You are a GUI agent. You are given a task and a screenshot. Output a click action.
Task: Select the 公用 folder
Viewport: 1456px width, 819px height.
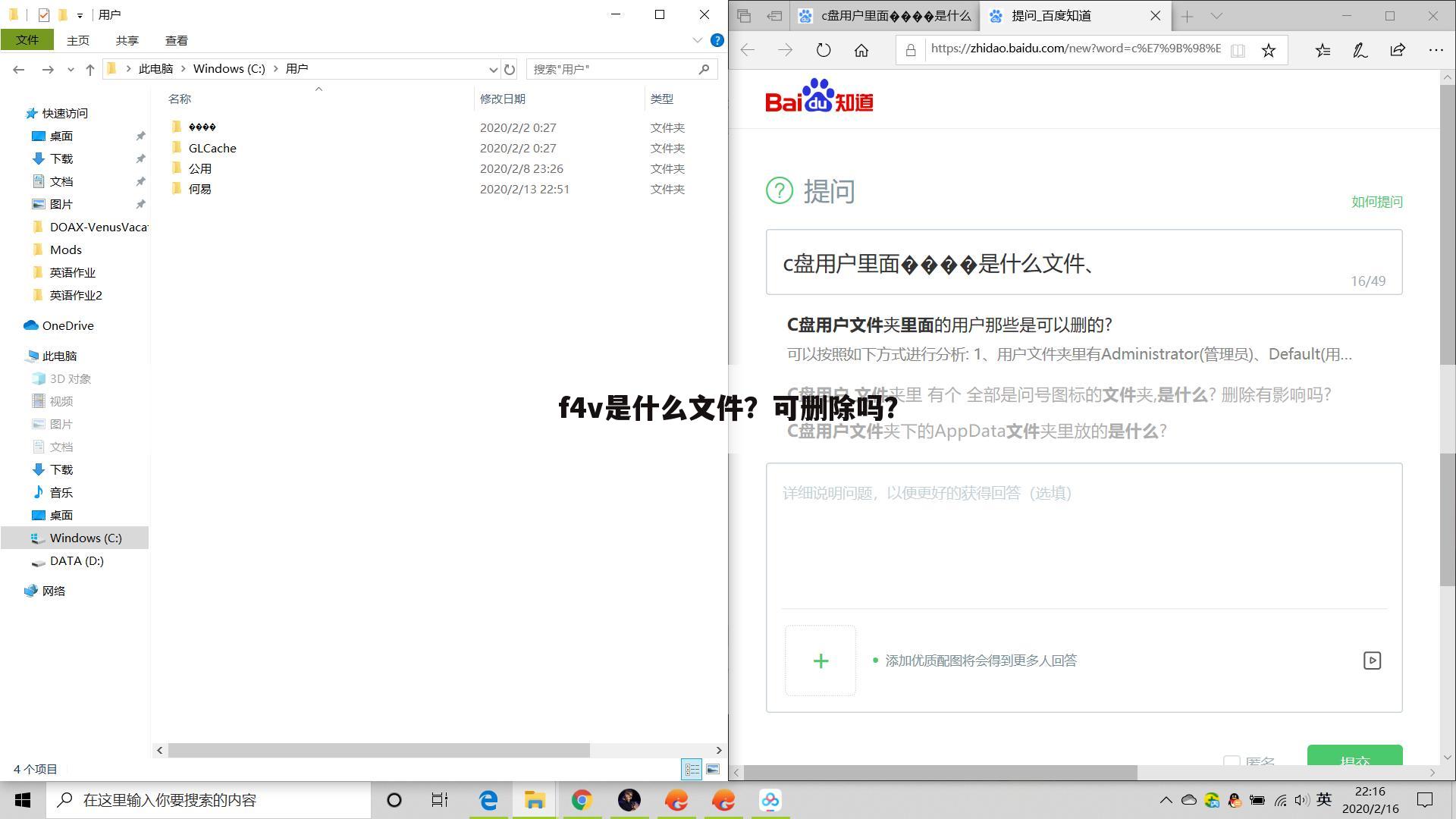pos(200,168)
